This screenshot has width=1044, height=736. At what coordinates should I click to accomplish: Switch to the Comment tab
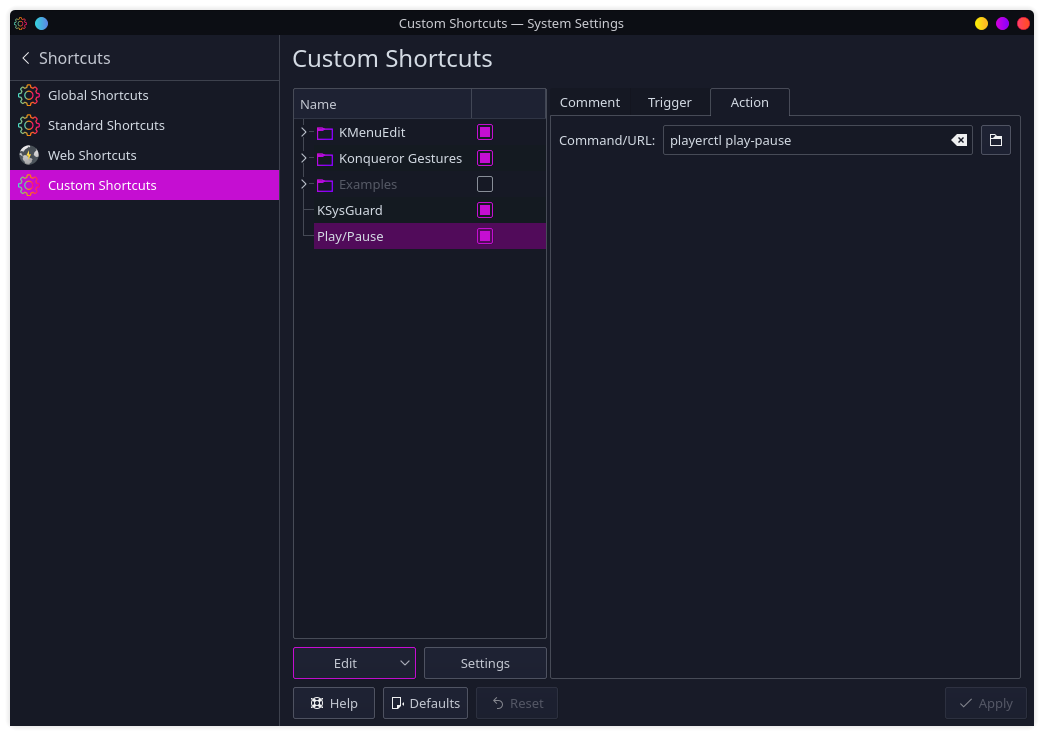(x=589, y=103)
